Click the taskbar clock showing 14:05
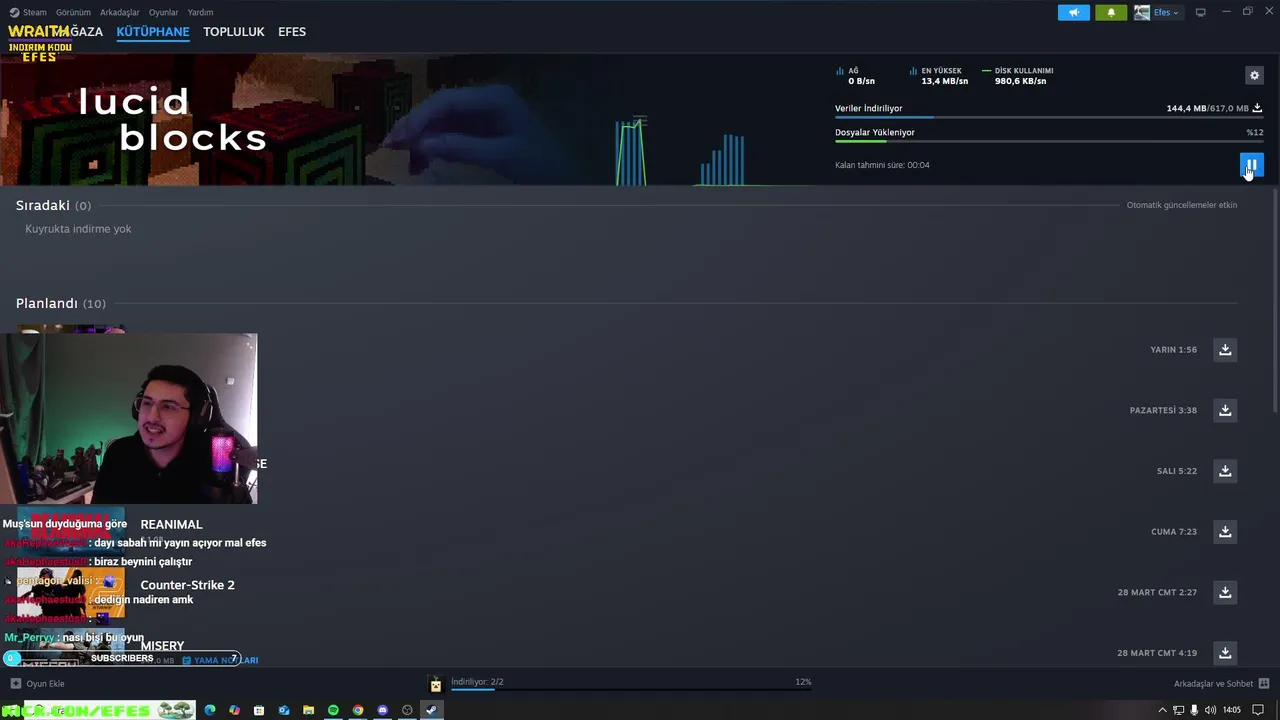 pyautogui.click(x=1232, y=710)
